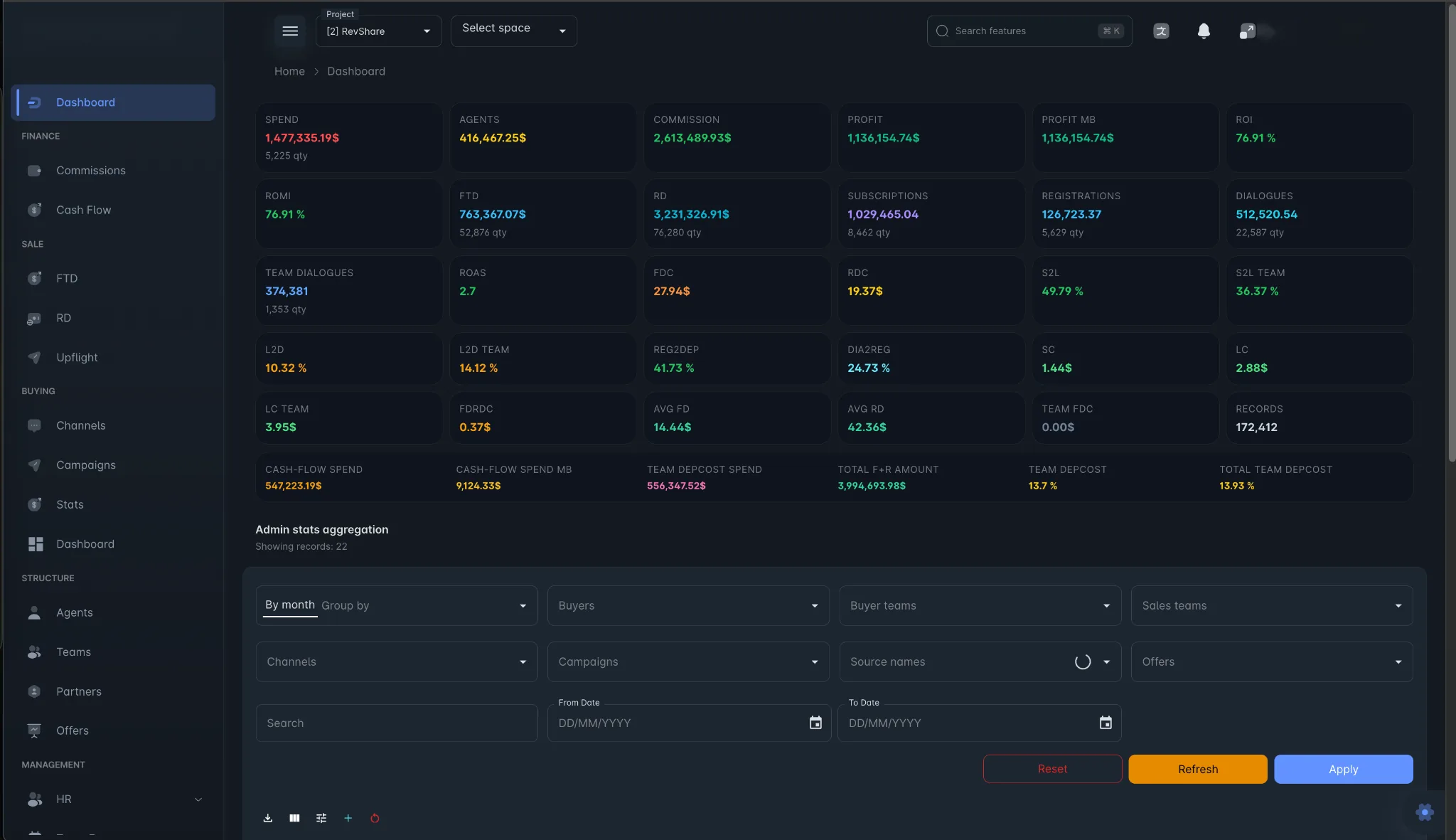1456x840 pixels.
Task: Open the columns view icon in table toolbar
Action: (x=294, y=818)
